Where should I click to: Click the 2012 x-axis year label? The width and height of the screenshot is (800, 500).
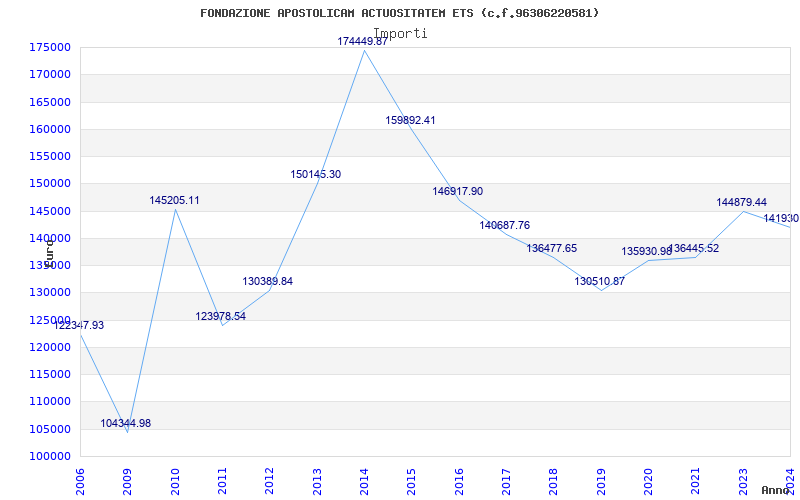point(269,481)
